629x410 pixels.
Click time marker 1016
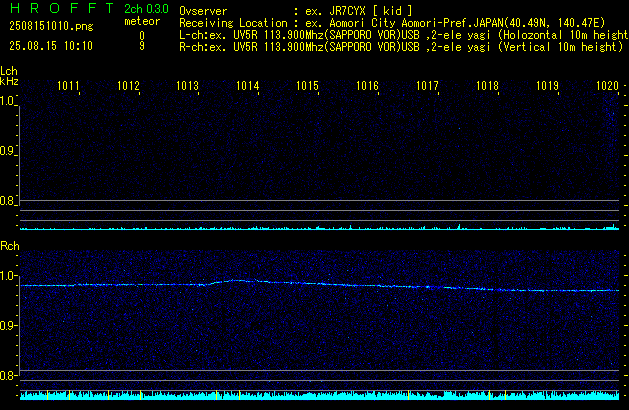click(367, 86)
